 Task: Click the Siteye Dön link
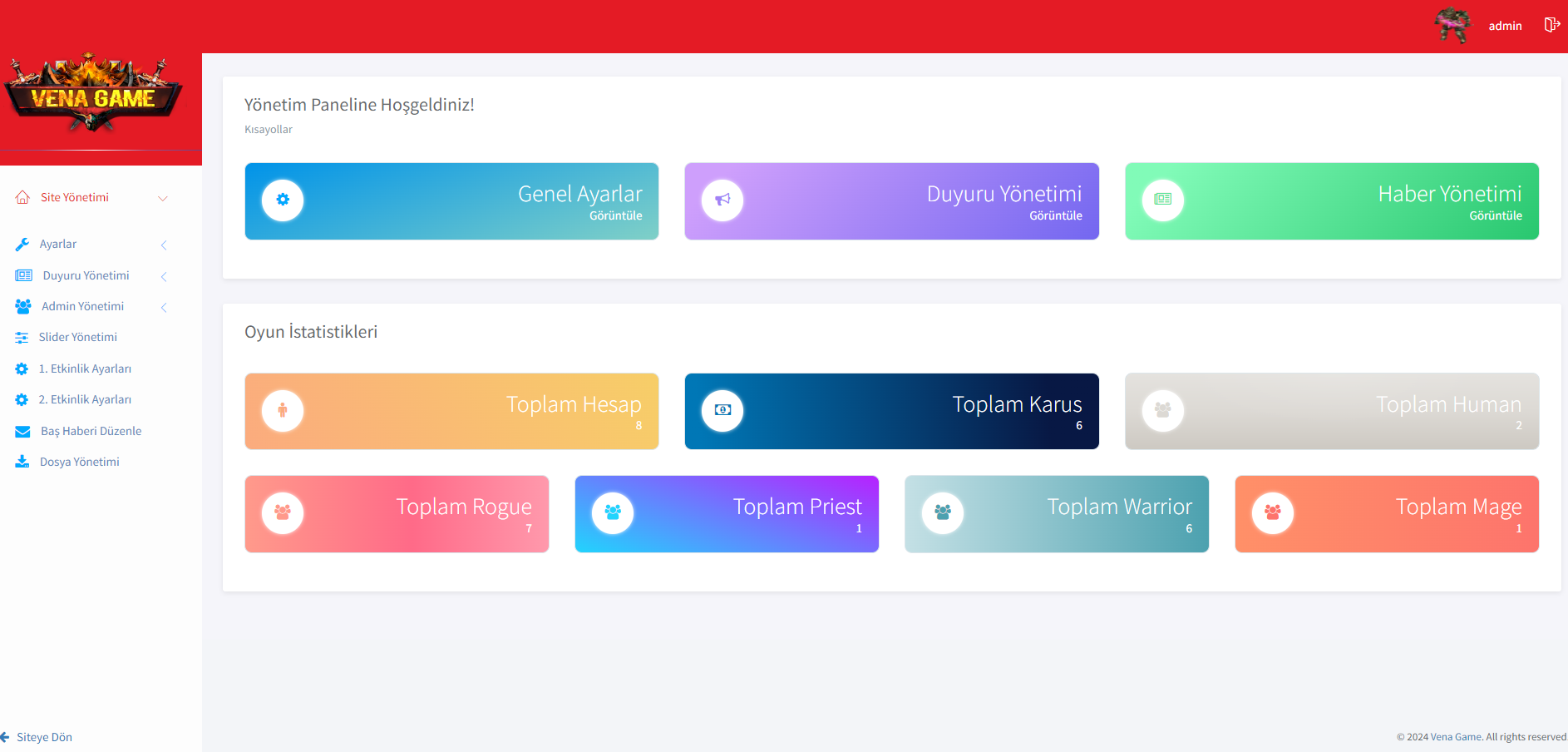coord(43,737)
